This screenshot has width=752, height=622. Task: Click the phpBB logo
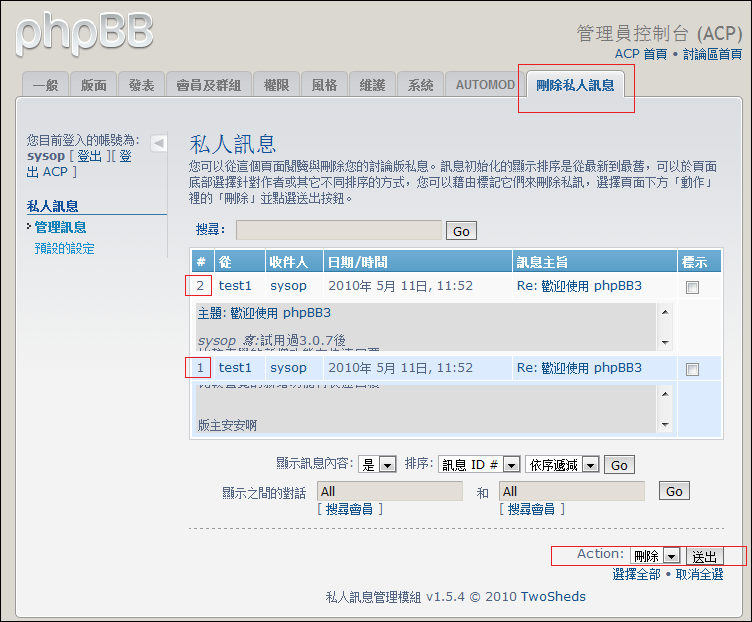[85, 33]
